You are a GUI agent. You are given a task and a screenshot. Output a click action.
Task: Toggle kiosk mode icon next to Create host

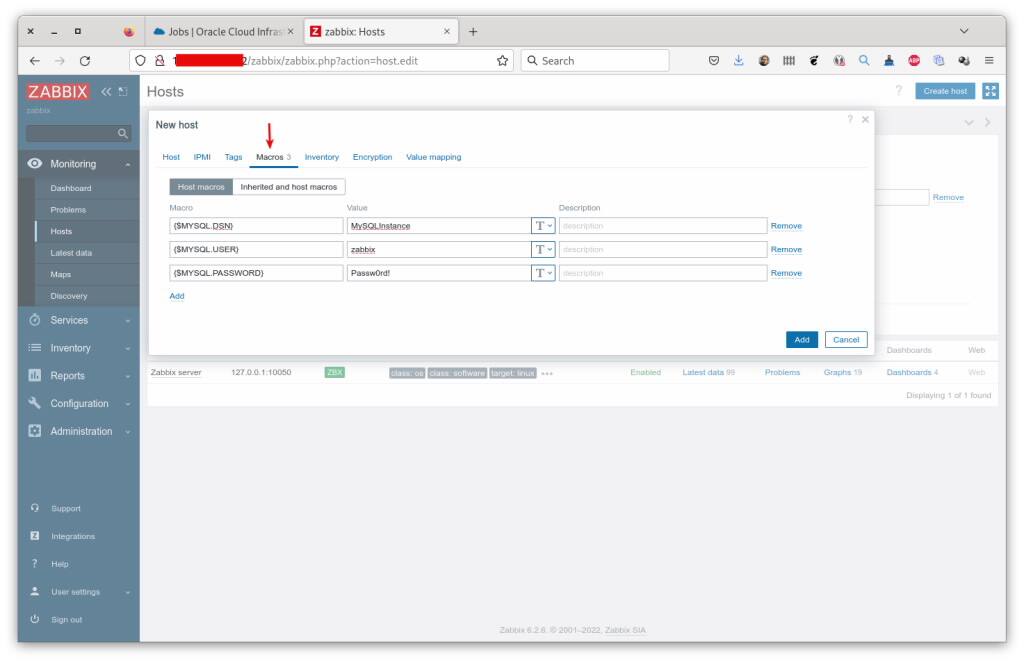[x=990, y=91]
